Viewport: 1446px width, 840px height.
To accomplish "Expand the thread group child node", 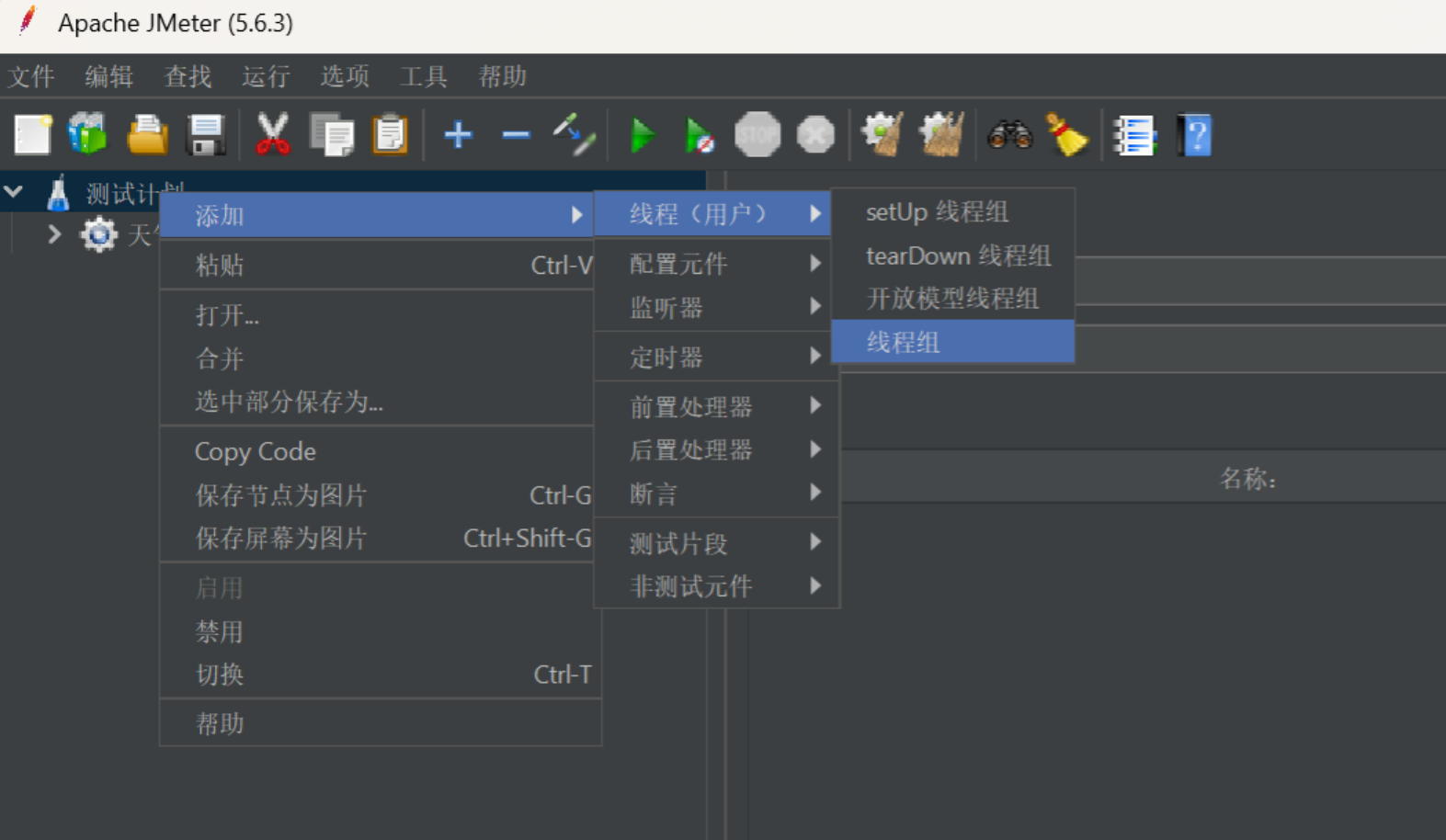I will pyautogui.click(x=54, y=234).
